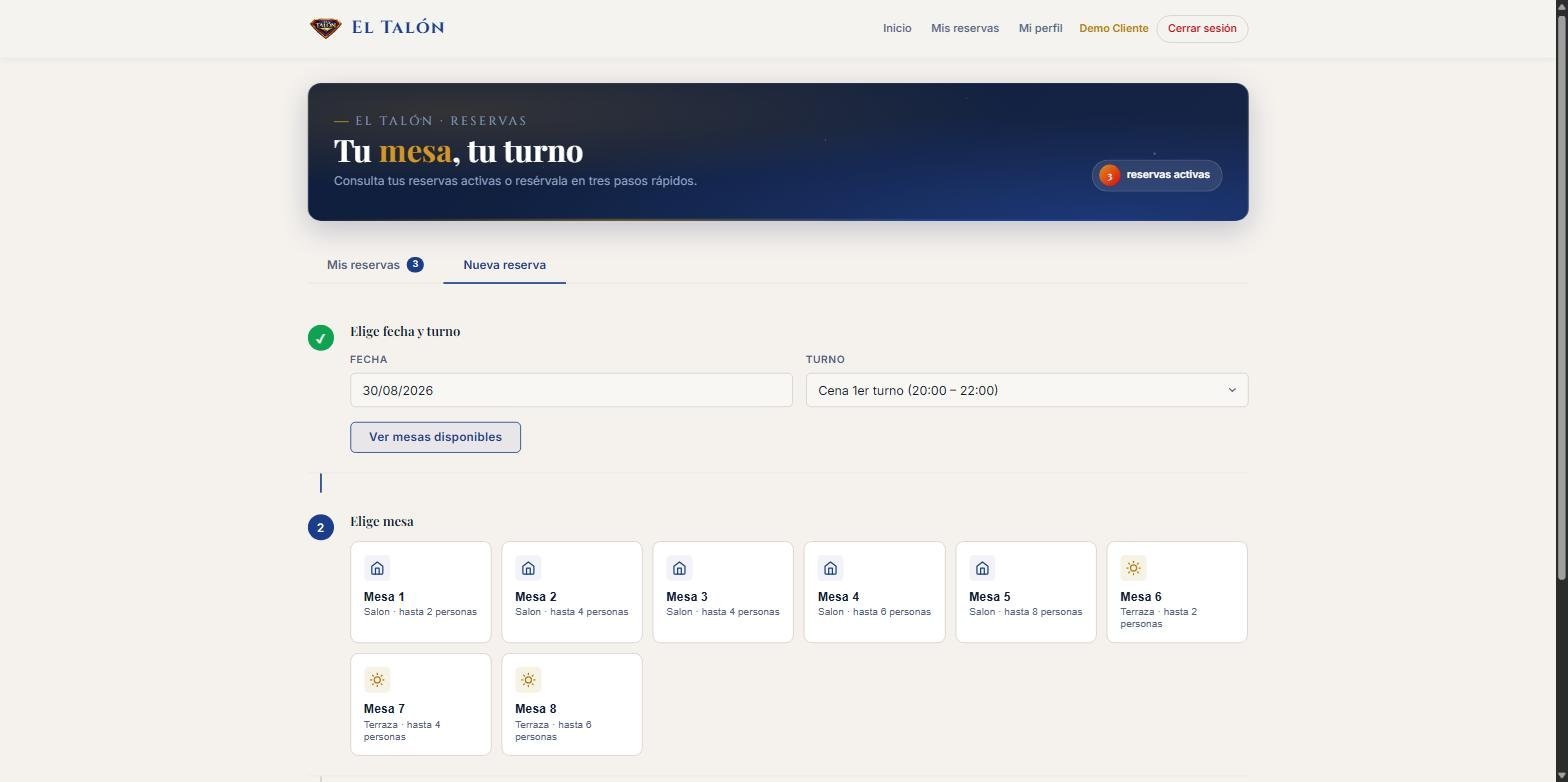Click the Demo Cliente user link
1568x782 pixels.
(x=1113, y=28)
